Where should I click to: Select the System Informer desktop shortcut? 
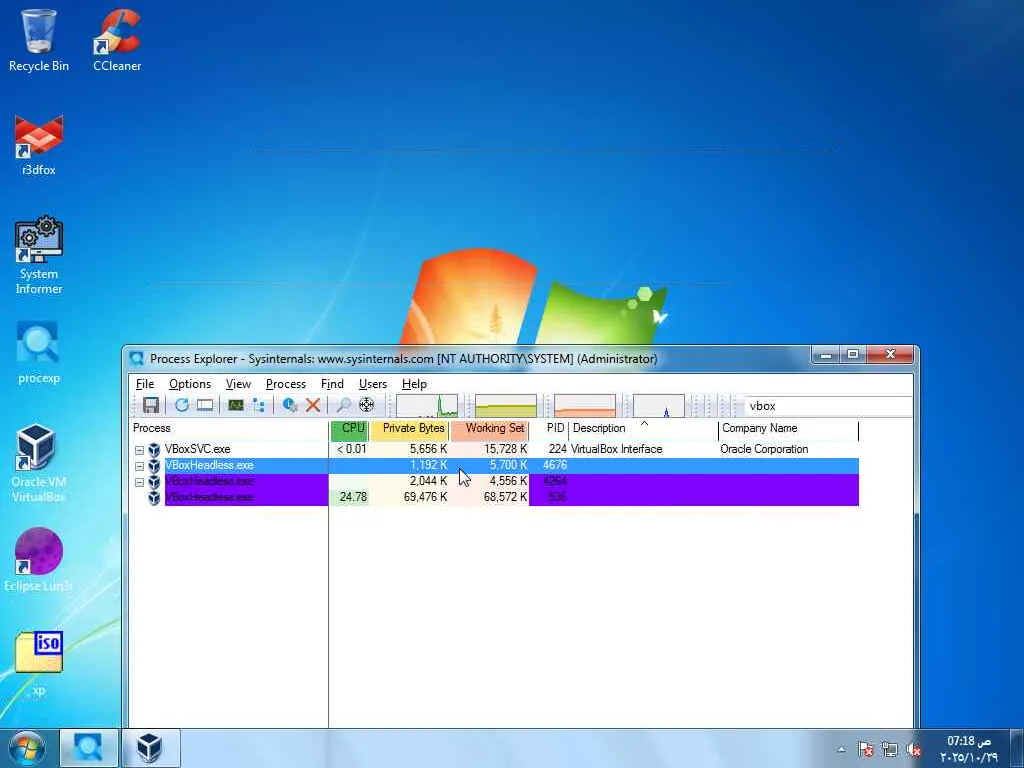point(39,255)
